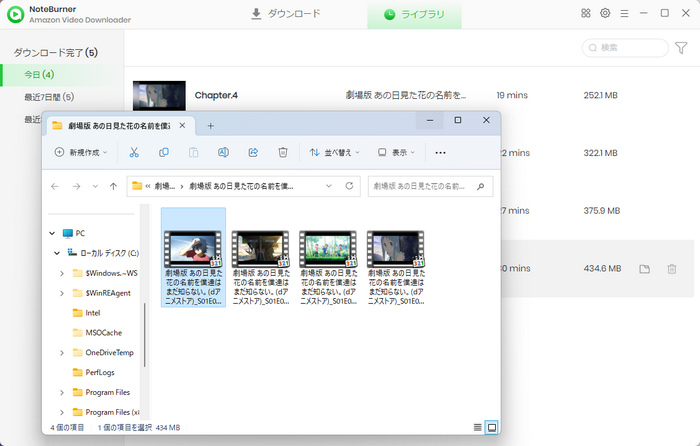
Task: Expand the $Windows.~WS folder in tree
Action: pos(63,272)
